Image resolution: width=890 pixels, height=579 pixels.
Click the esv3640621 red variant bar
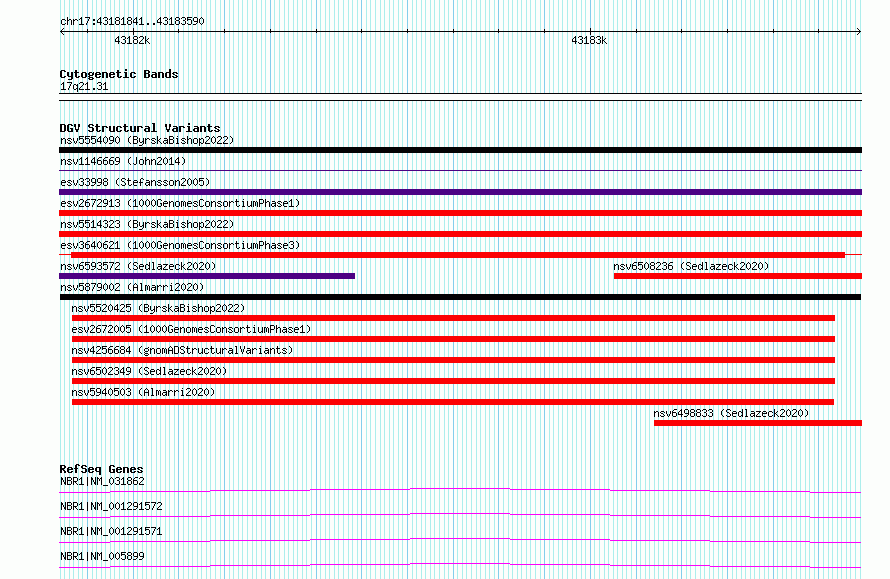[x=458, y=255]
